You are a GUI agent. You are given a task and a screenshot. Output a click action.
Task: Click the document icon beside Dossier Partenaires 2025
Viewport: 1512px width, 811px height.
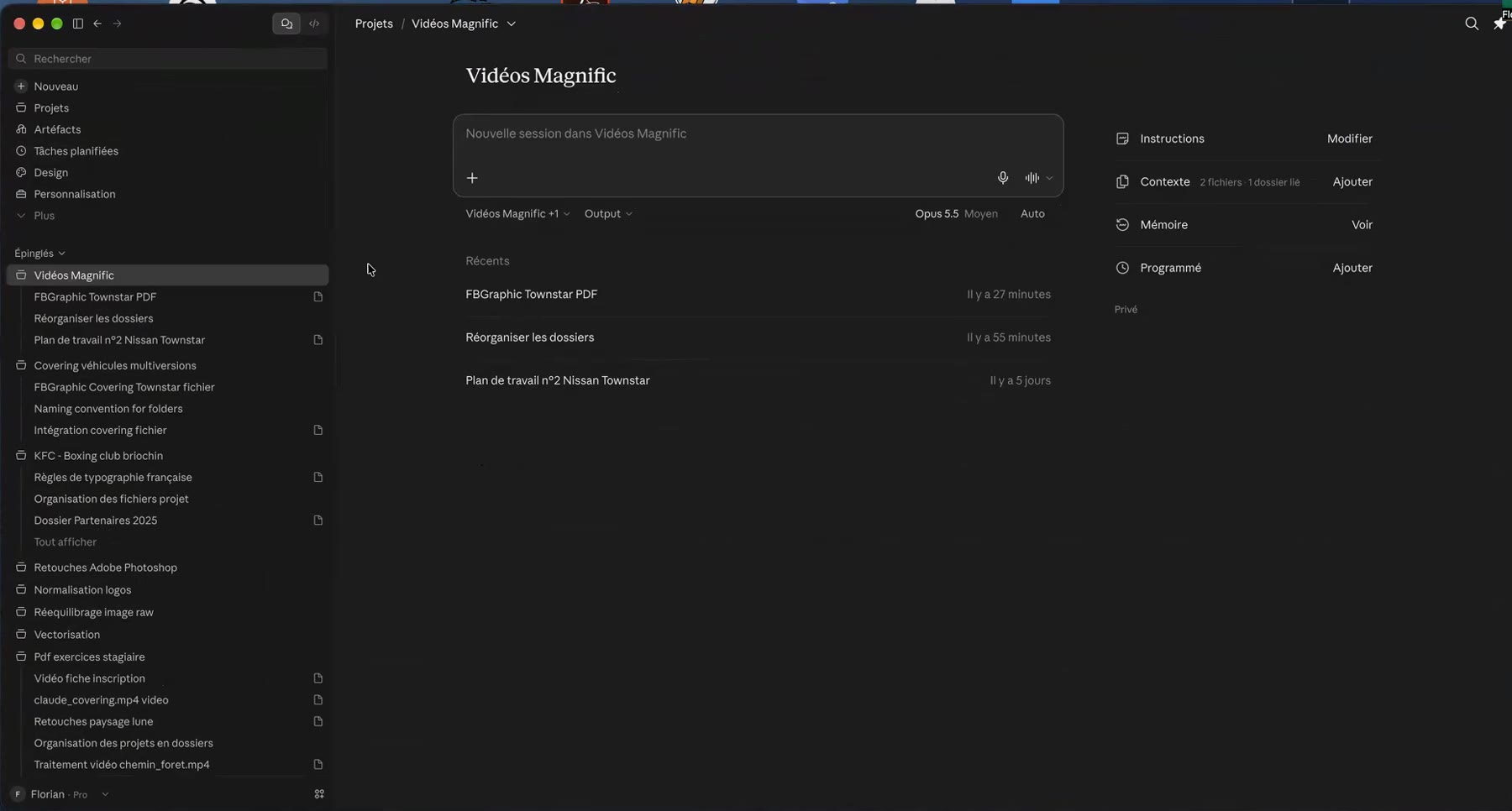point(318,521)
